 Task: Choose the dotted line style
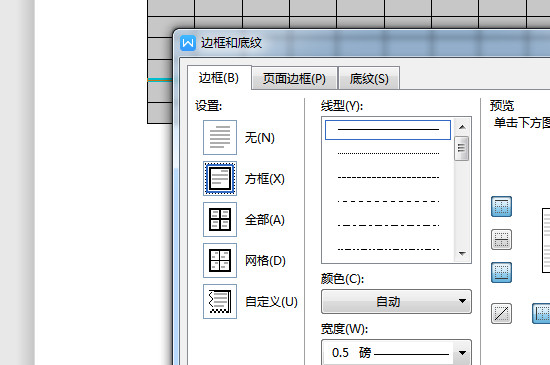388,154
